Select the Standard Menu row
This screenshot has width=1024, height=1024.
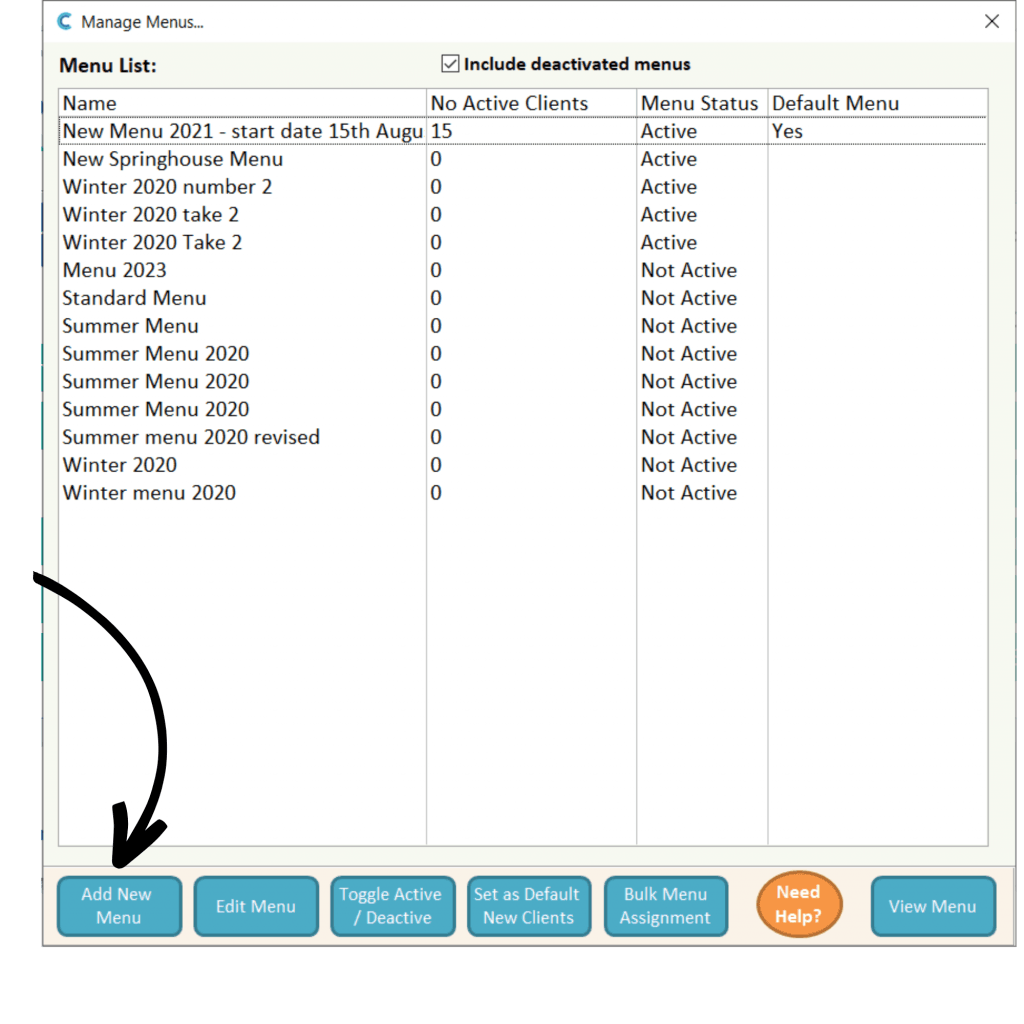click(x=522, y=298)
